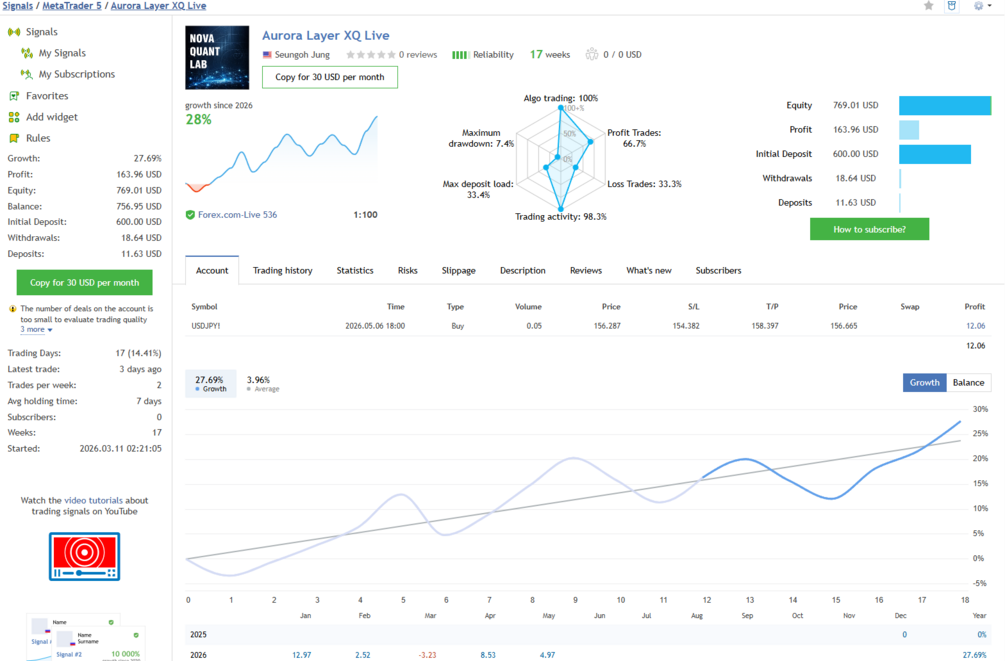Click the sidebar Copy for 30 USD per month button
The height and width of the screenshot is (661, 1005).
click(x=85, y=283)
